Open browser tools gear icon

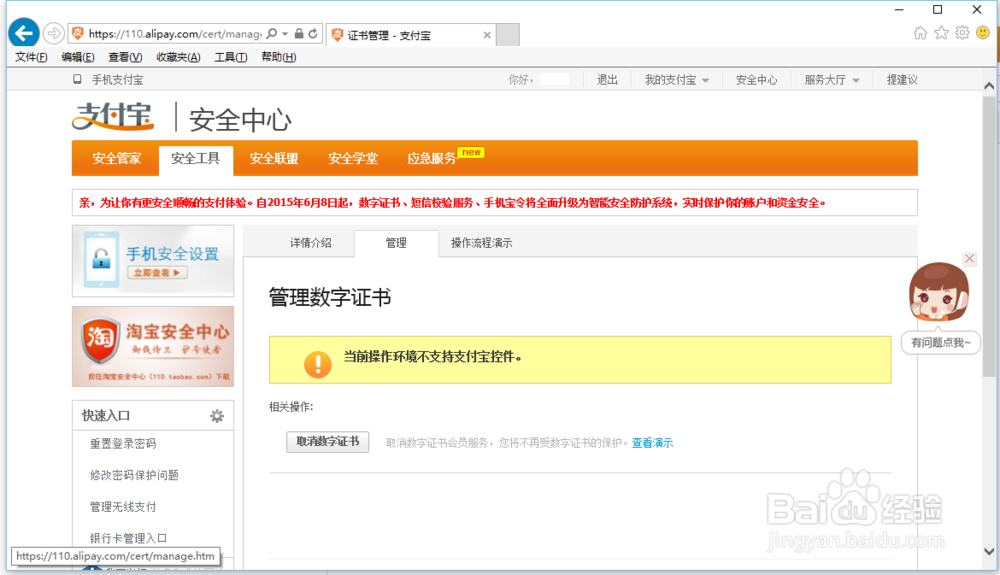point(962,33)
